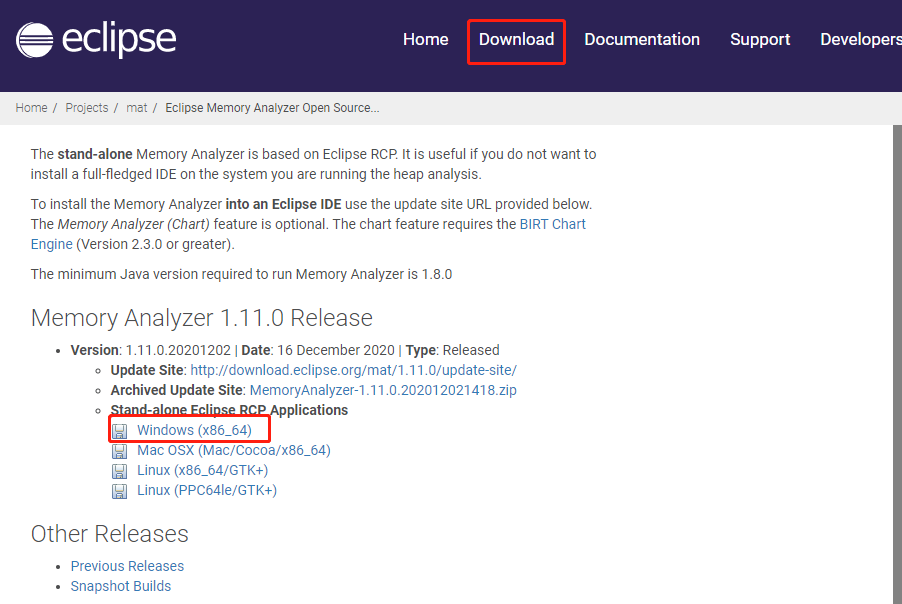Click the Version: 1.11.0.20201202 text

tap(151, 350)
